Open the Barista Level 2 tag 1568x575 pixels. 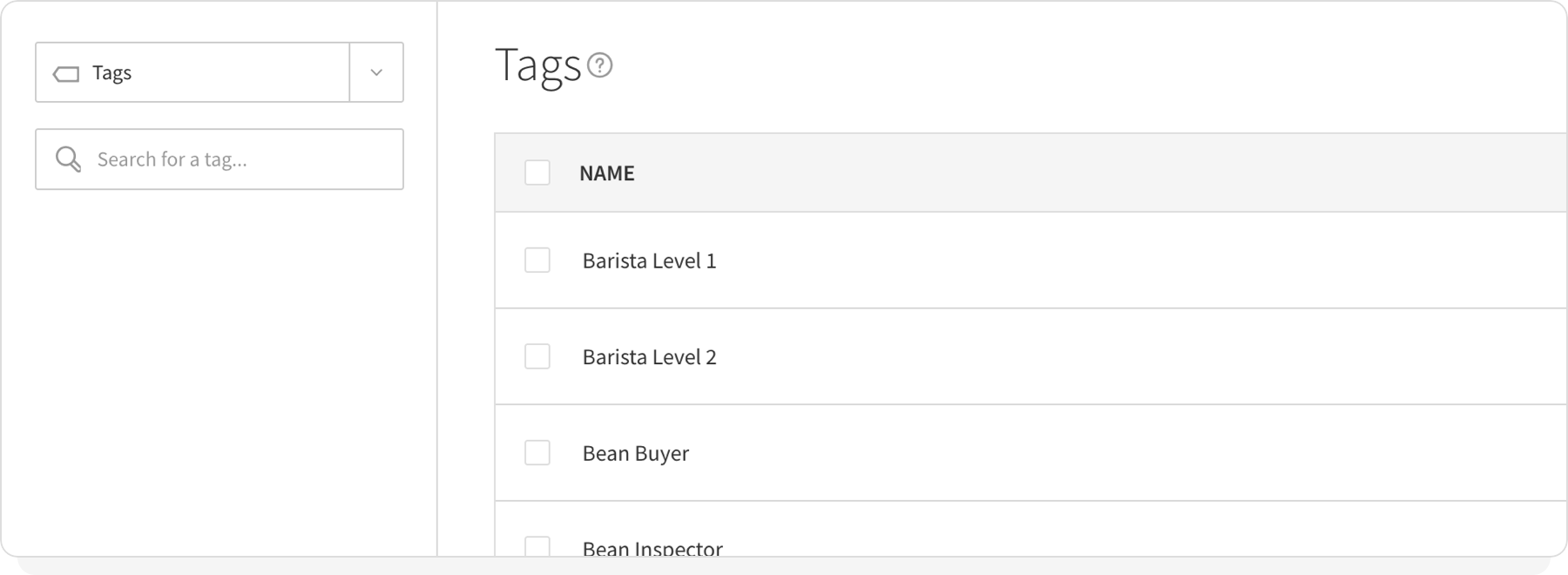point(649,356)
